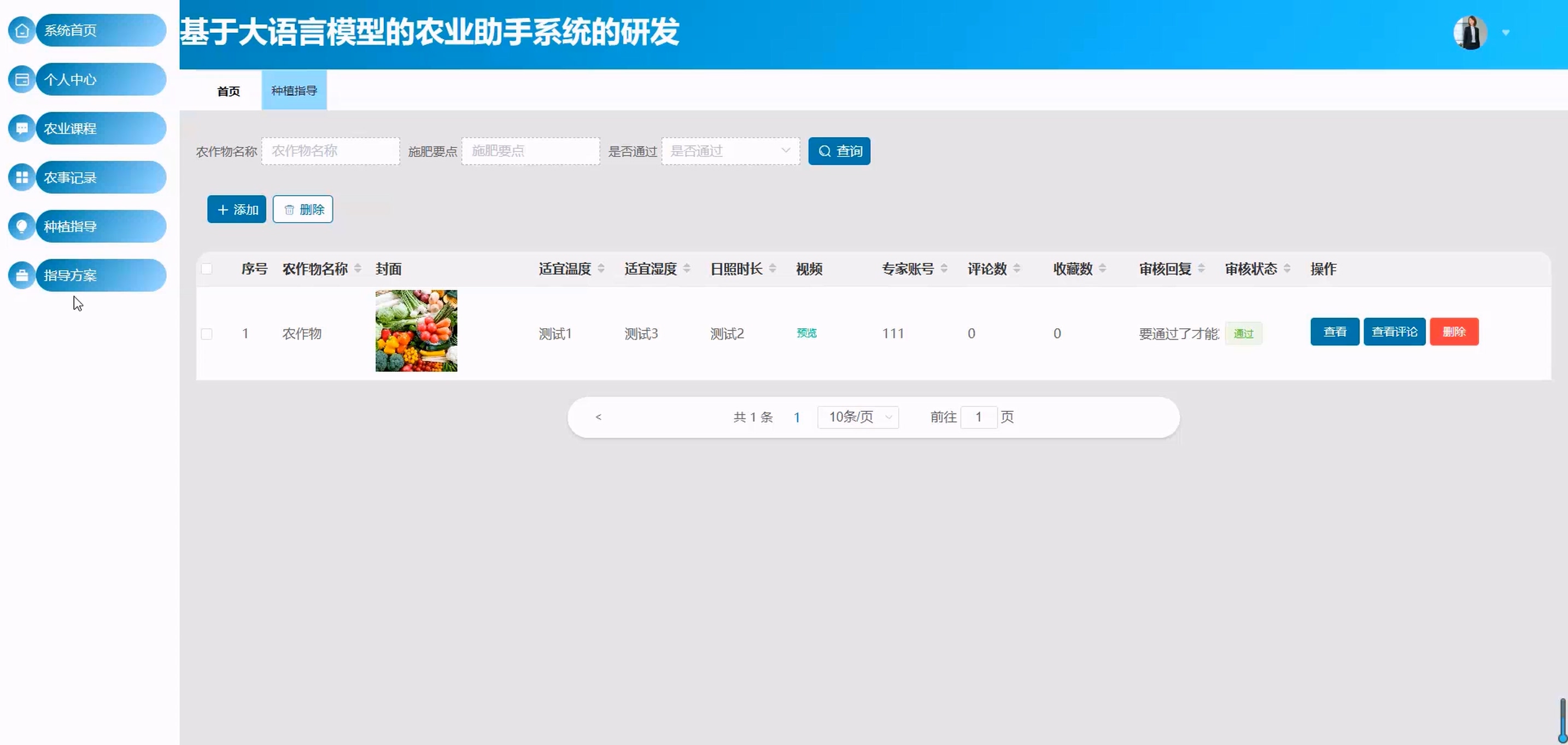Open the 是否通过 dropdown filter

coord(730,151)
